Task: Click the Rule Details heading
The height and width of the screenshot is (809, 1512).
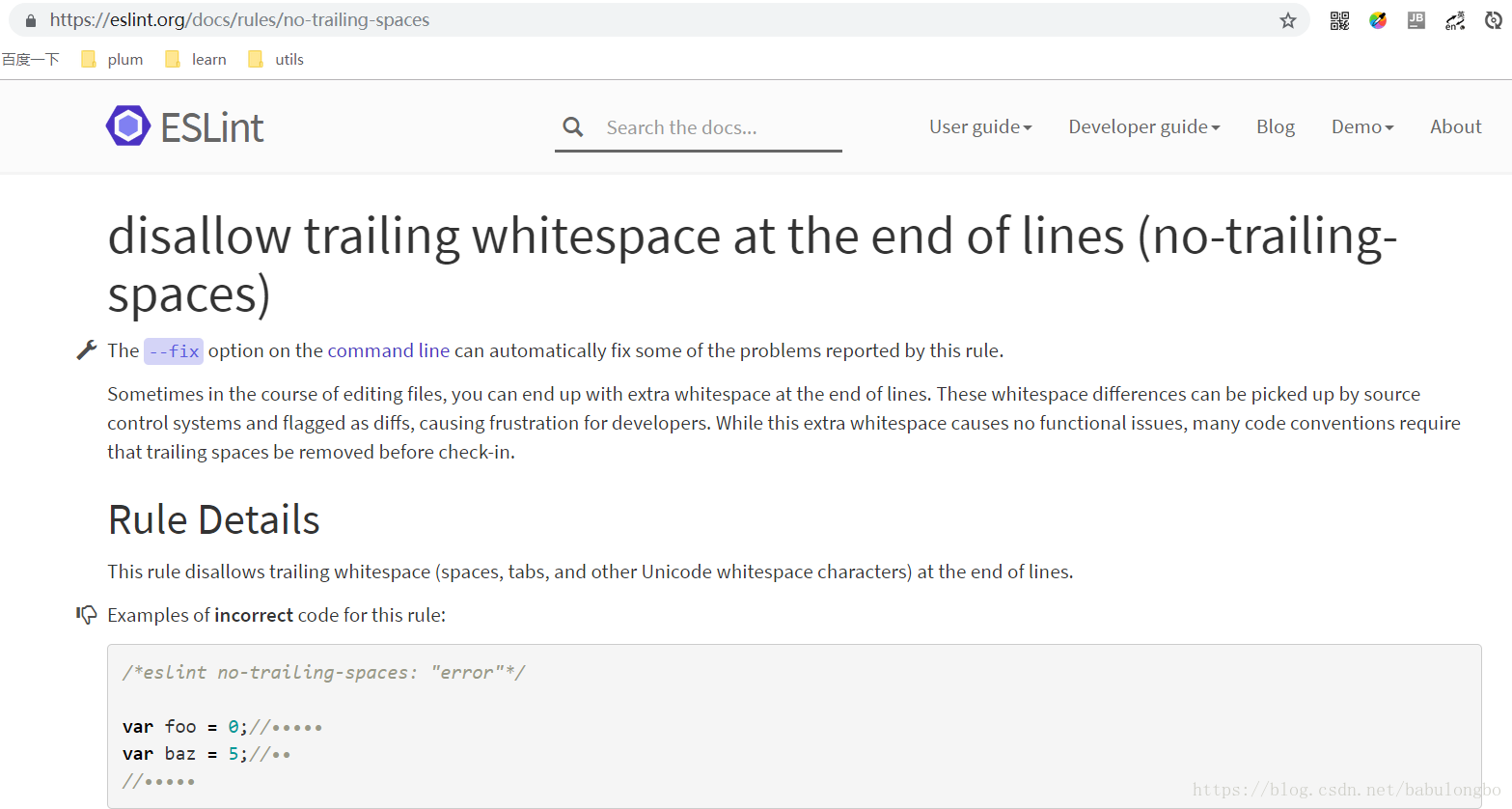Action: [213, 519]
